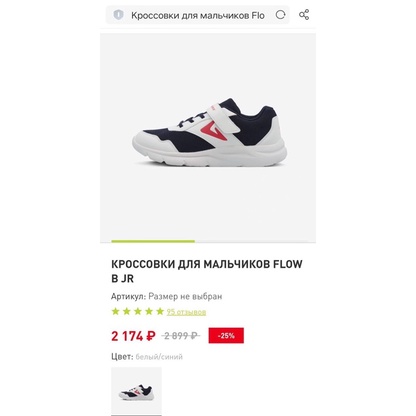416x416 pixels.
Task: Open the main sneaker product photo
Action: pyautogui.click(x=209, y=133)
